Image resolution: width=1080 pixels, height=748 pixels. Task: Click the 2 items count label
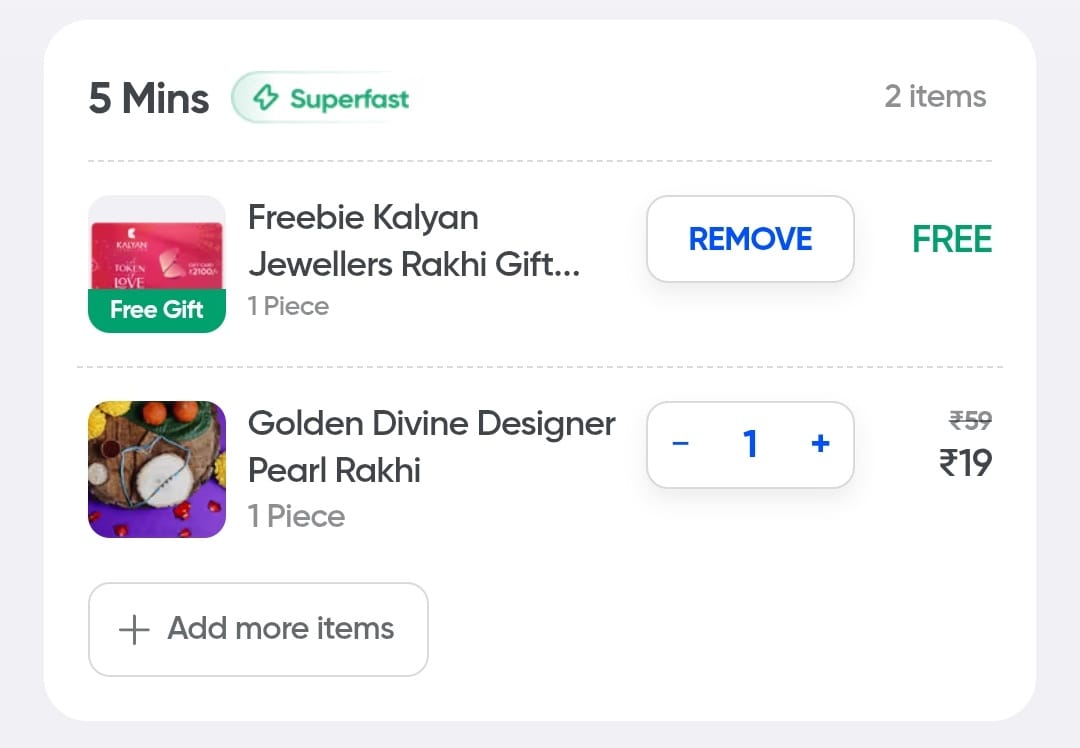[935, 97]
